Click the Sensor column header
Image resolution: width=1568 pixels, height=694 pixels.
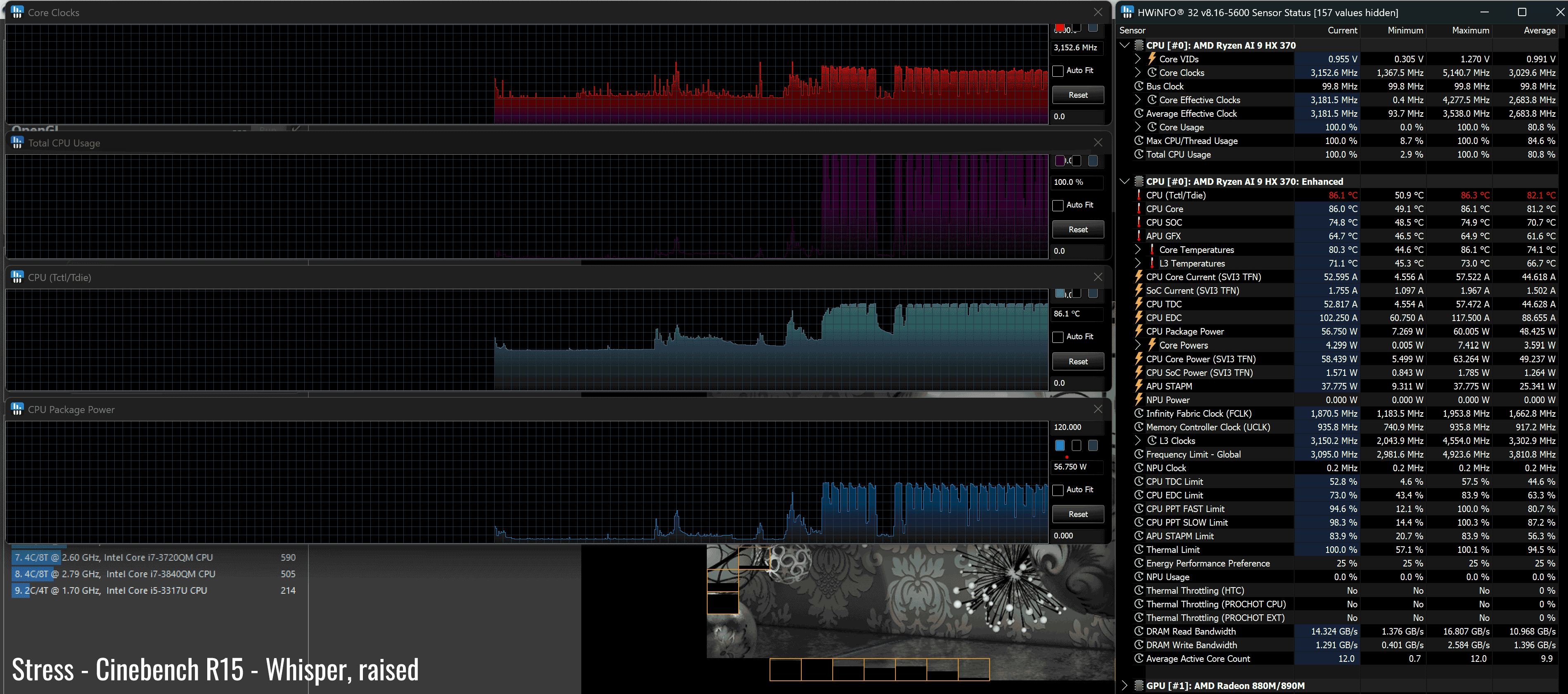1132,31
